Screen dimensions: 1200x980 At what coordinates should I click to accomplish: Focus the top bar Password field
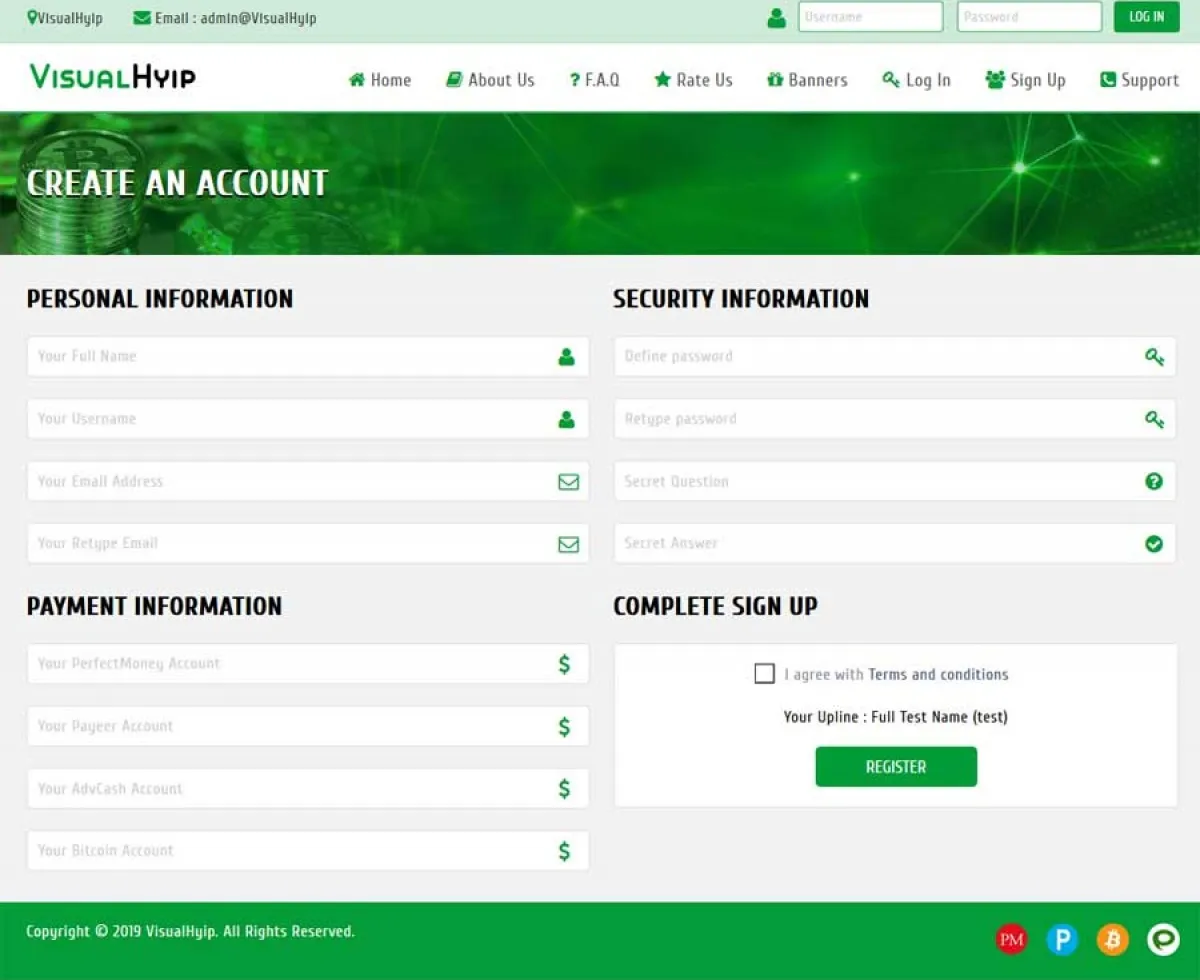click(x=1029, y=17)
